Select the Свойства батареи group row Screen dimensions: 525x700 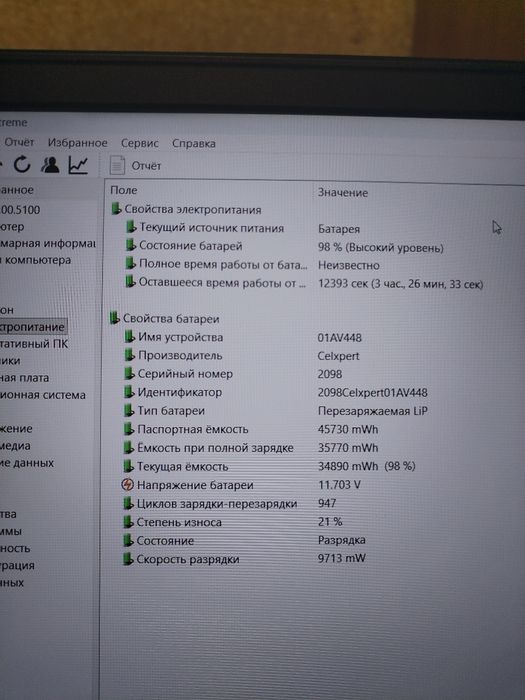point(164,319)
